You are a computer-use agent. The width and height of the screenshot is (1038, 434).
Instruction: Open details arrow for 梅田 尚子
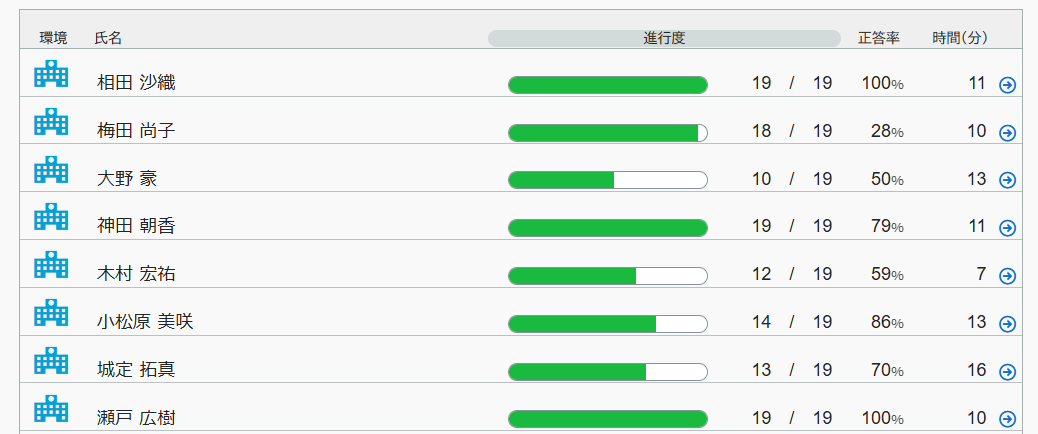point(1007,133)
